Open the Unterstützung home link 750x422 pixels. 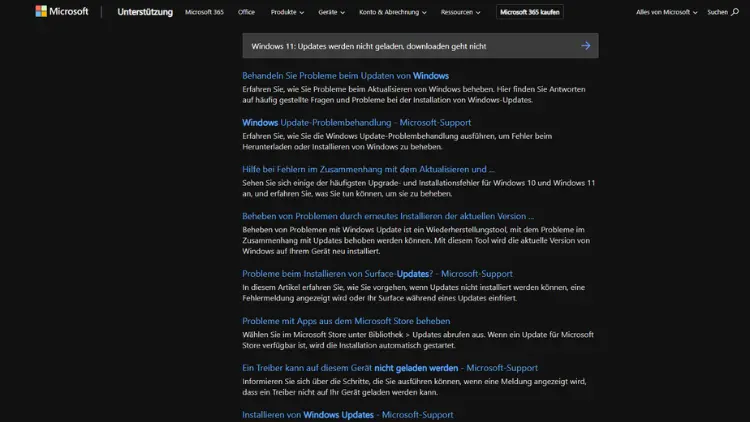pos(145,12)
